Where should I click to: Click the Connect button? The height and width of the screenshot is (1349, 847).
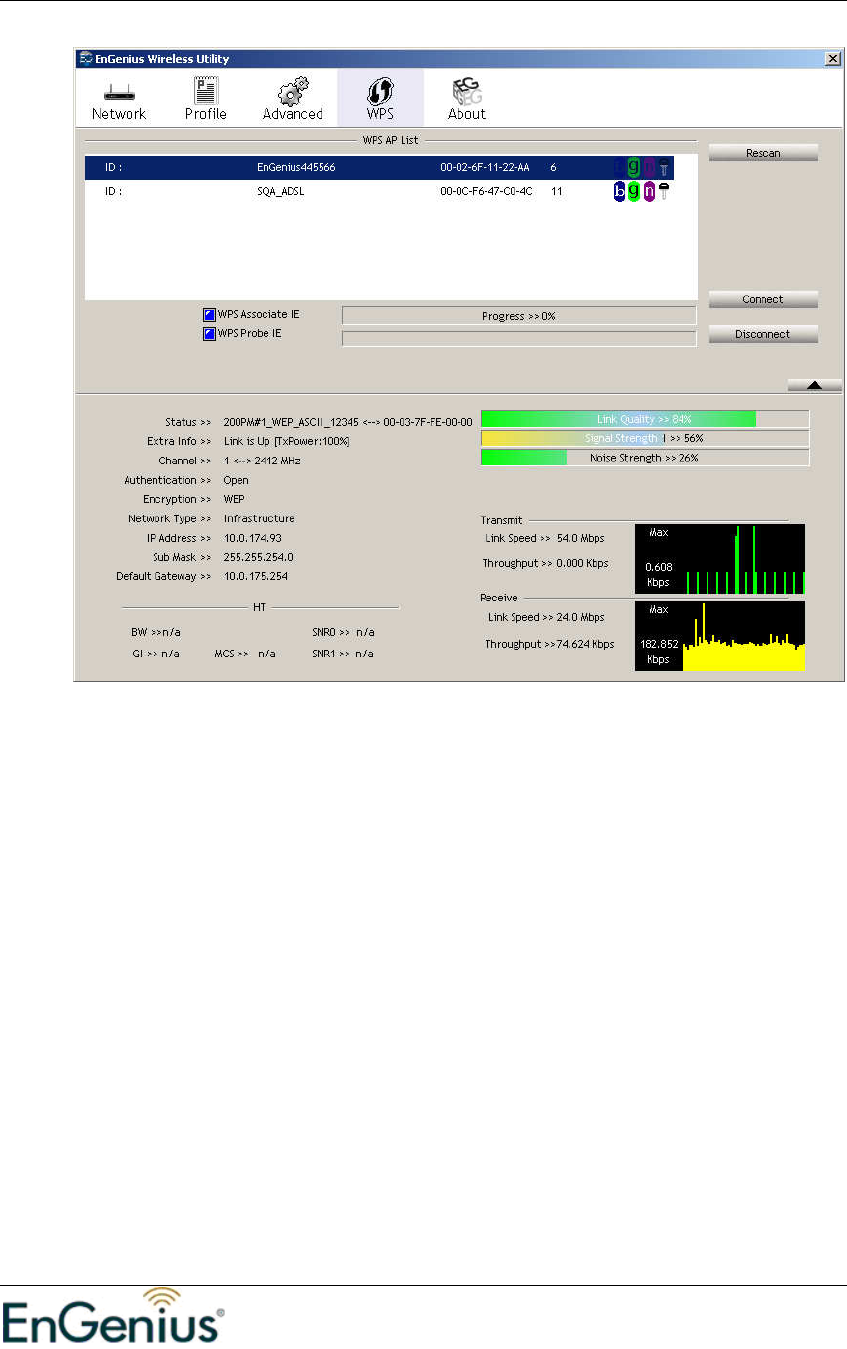coord(763,299)
